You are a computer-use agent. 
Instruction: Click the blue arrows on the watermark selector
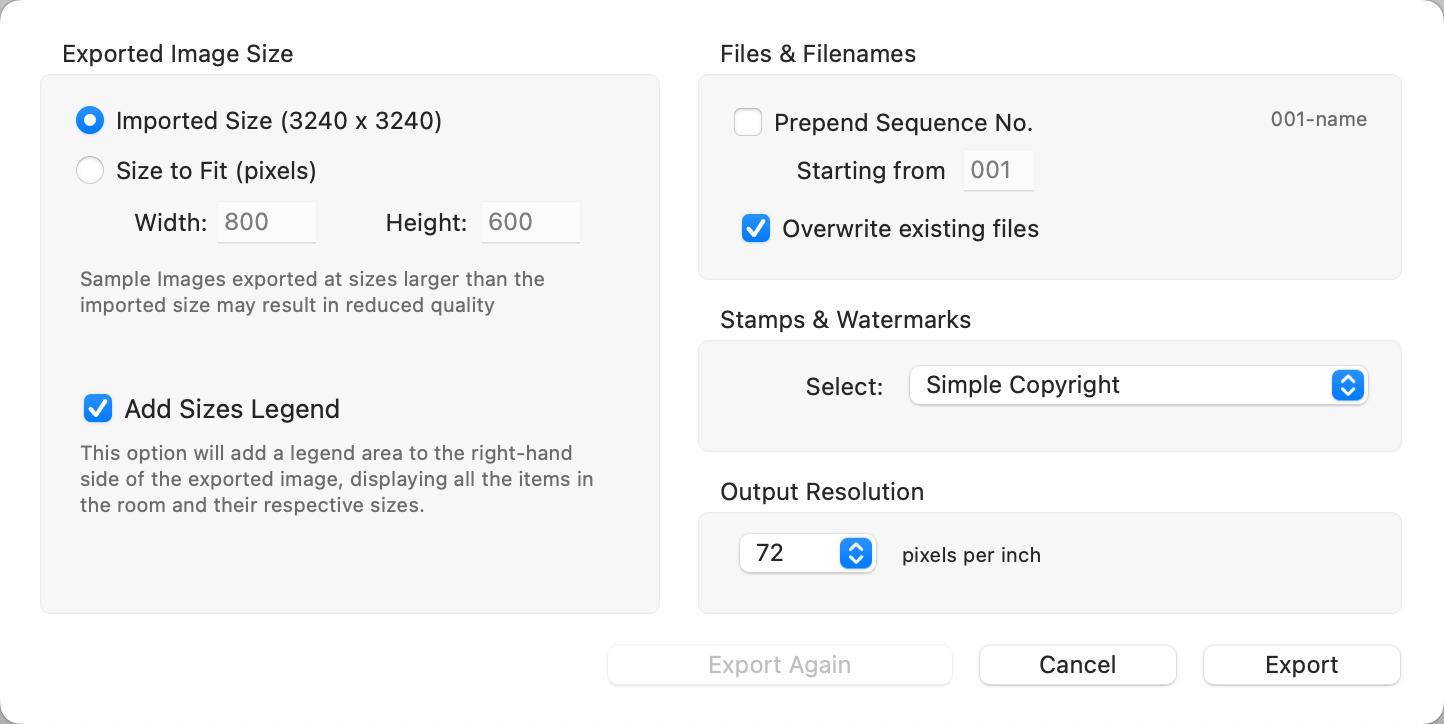pyautogui.click(x=1348, y=385)
